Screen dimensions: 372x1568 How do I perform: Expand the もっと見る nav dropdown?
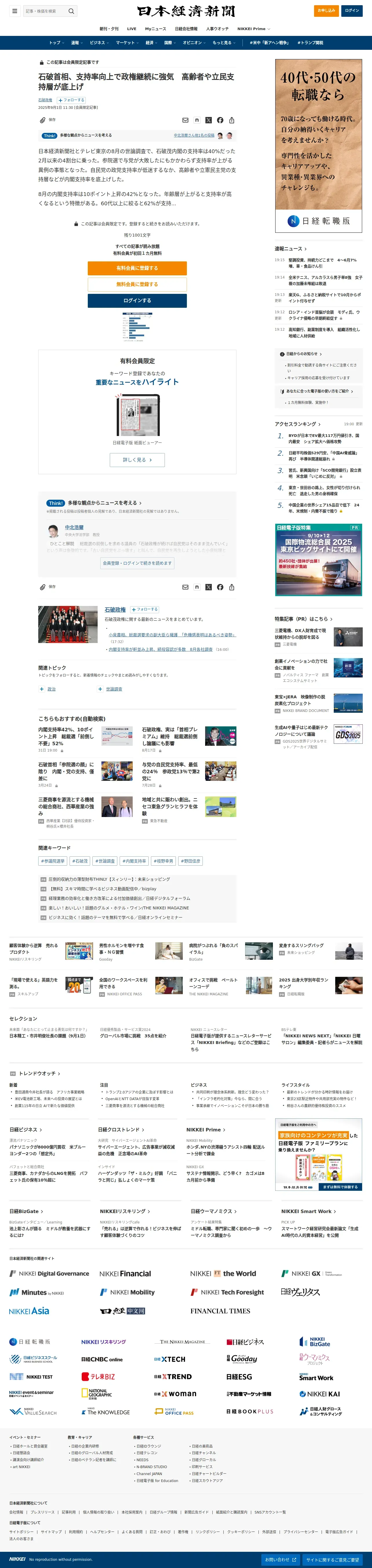click(x=224, y=43)
